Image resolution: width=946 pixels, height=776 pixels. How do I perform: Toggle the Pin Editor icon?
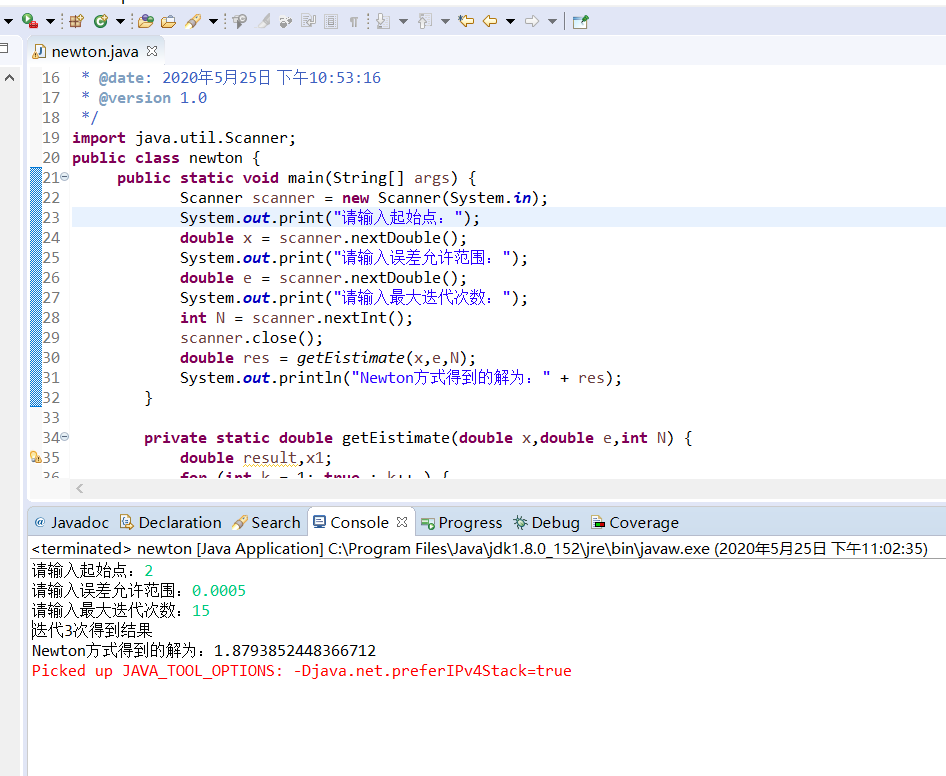click(580, 22)
